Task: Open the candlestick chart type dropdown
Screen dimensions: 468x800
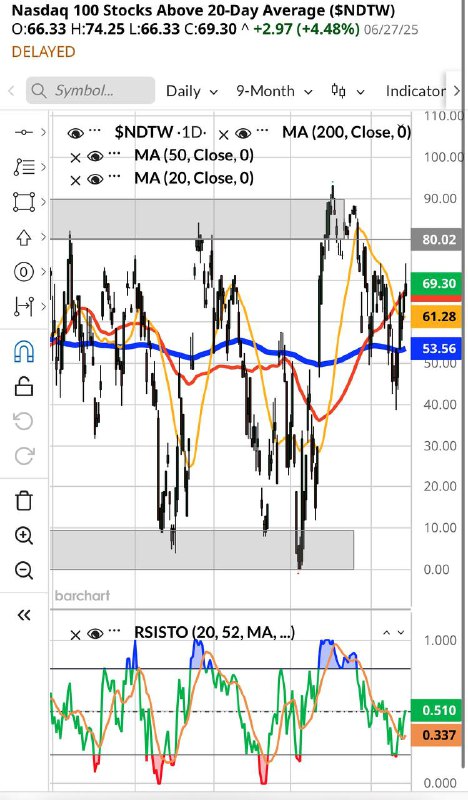Action: (348, 91)
